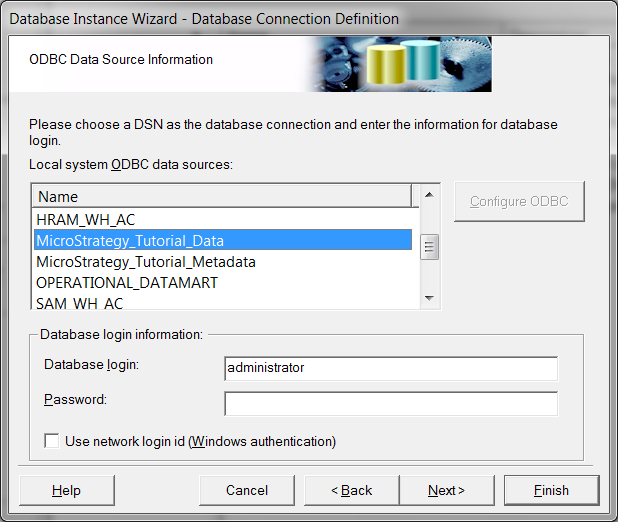Viewport: 618px width, 522px height.
Task: Cancel the Database Instance Wizard
Action: [247, 490]
